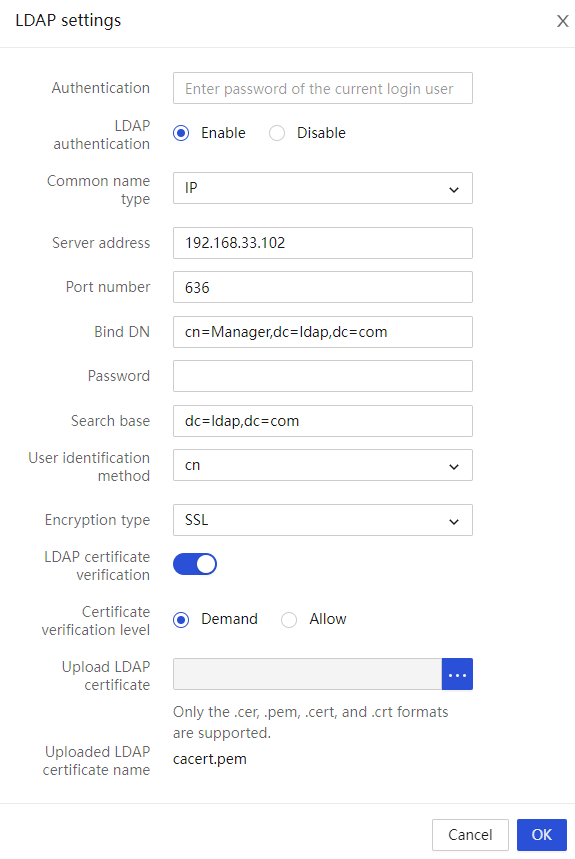Screen dimensions: 575x859
Task: Select Disable for LDAP authentication
Action: [277, 133]
